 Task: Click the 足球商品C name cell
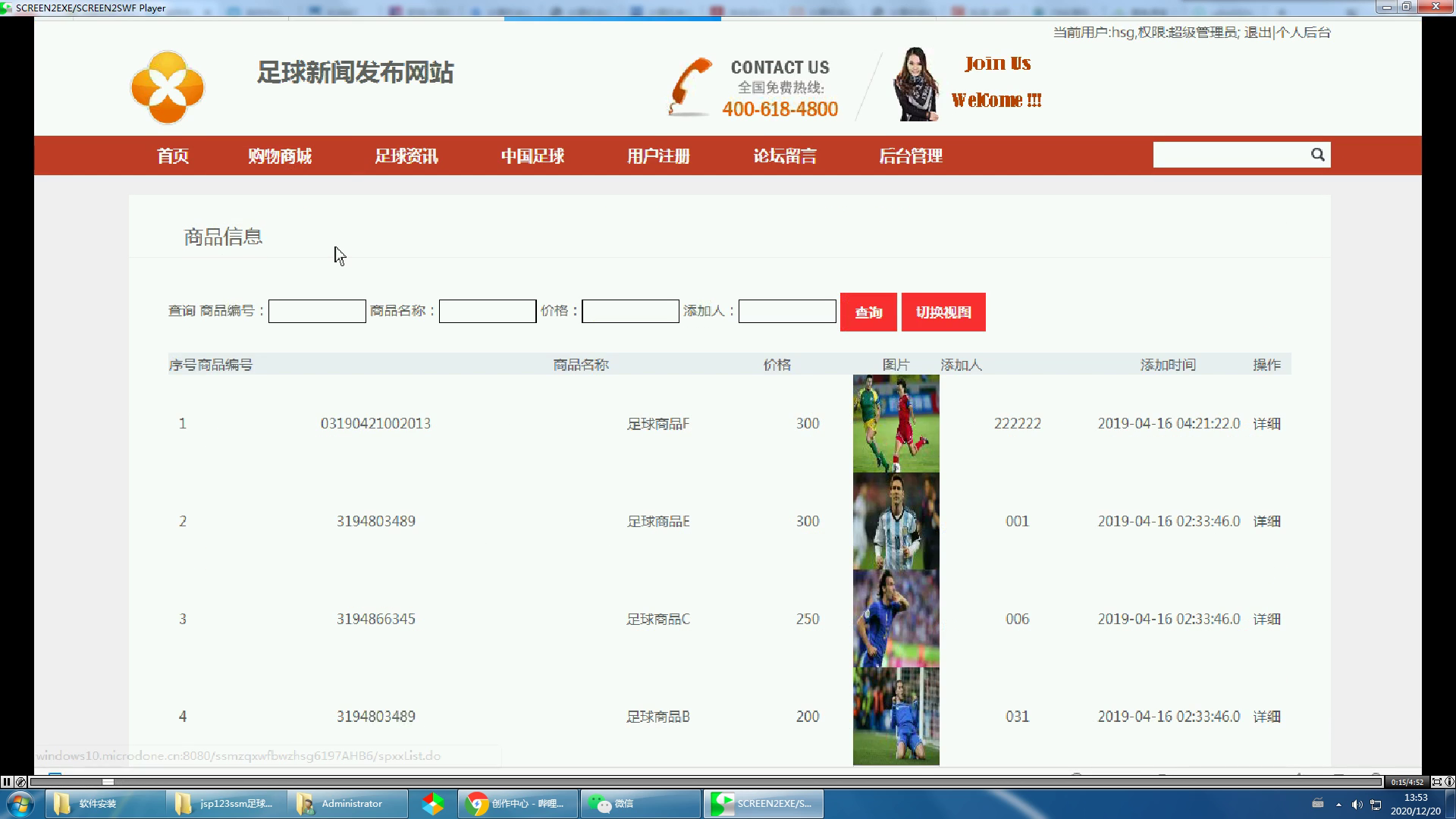click(x=657, y=620)
